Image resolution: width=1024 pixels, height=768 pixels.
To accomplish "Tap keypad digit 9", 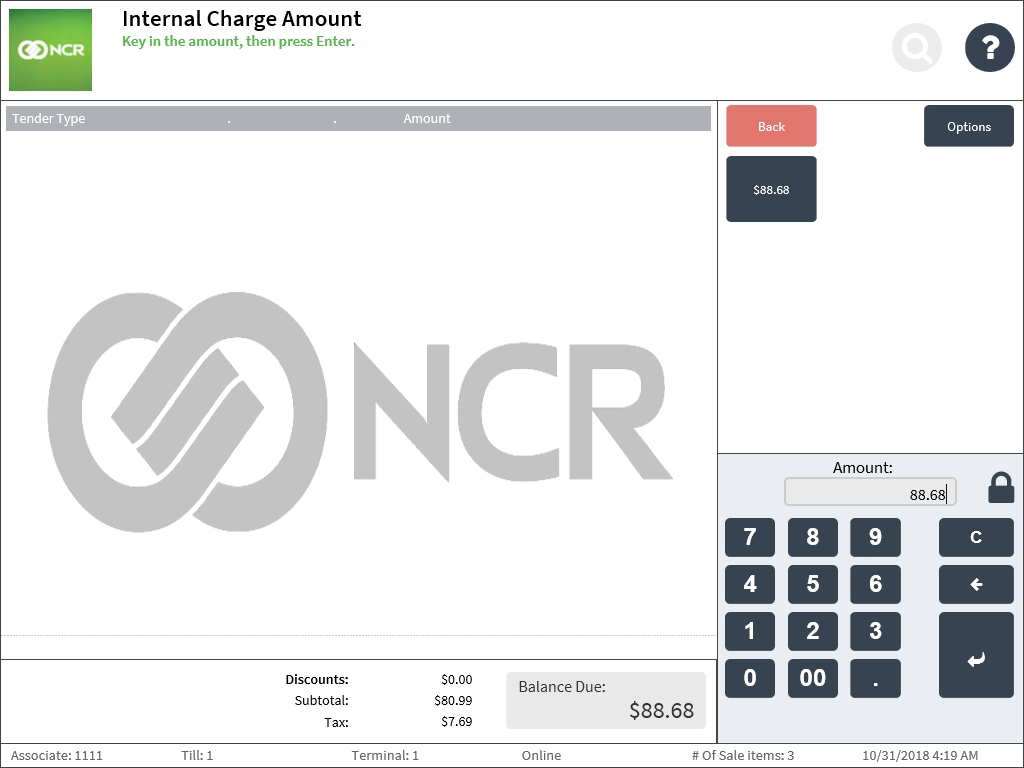I will (875, 537).
